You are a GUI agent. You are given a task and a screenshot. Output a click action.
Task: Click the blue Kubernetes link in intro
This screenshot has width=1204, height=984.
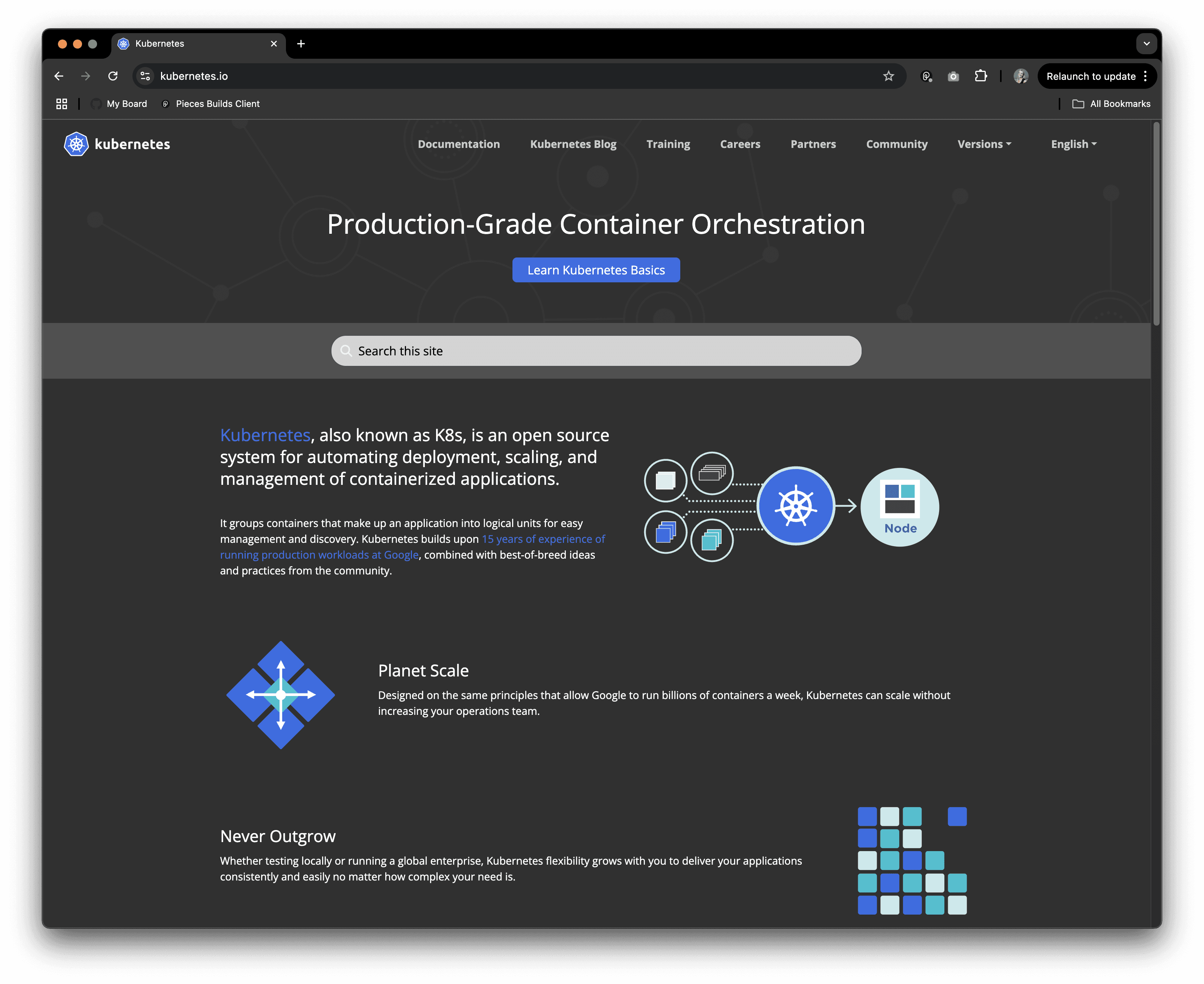[265, 435]
